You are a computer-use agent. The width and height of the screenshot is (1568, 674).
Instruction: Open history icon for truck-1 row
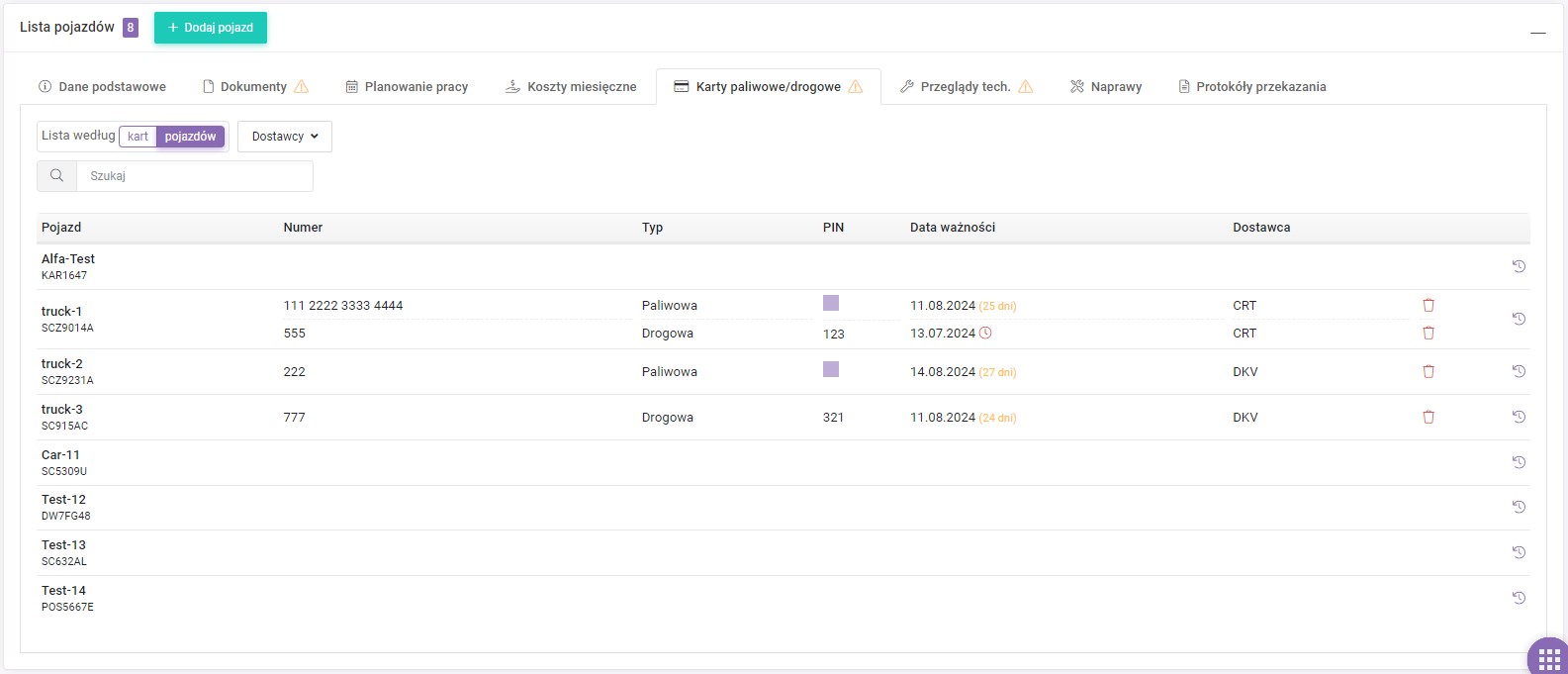1519,319
